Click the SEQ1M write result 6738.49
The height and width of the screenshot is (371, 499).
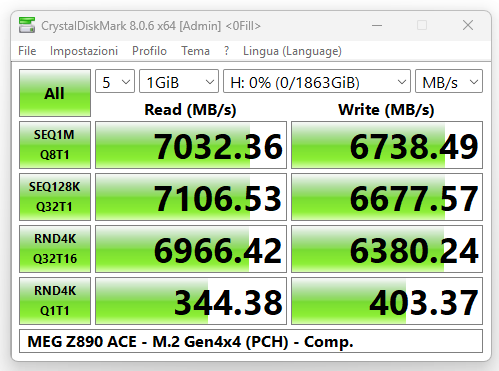pyautogui.click(x=387, y=145)
